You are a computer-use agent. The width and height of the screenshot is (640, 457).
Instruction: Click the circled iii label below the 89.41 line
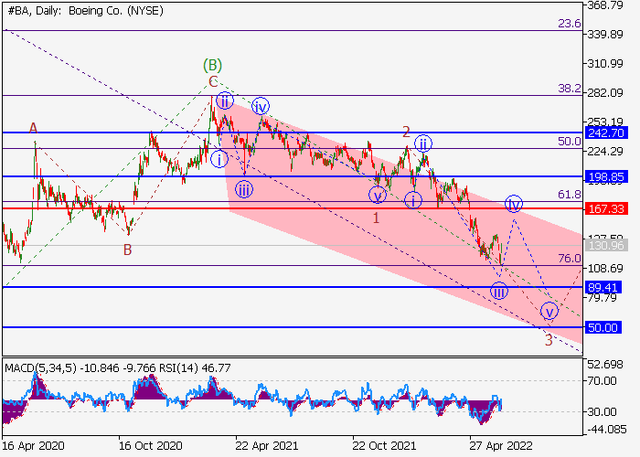click(499, 291)
